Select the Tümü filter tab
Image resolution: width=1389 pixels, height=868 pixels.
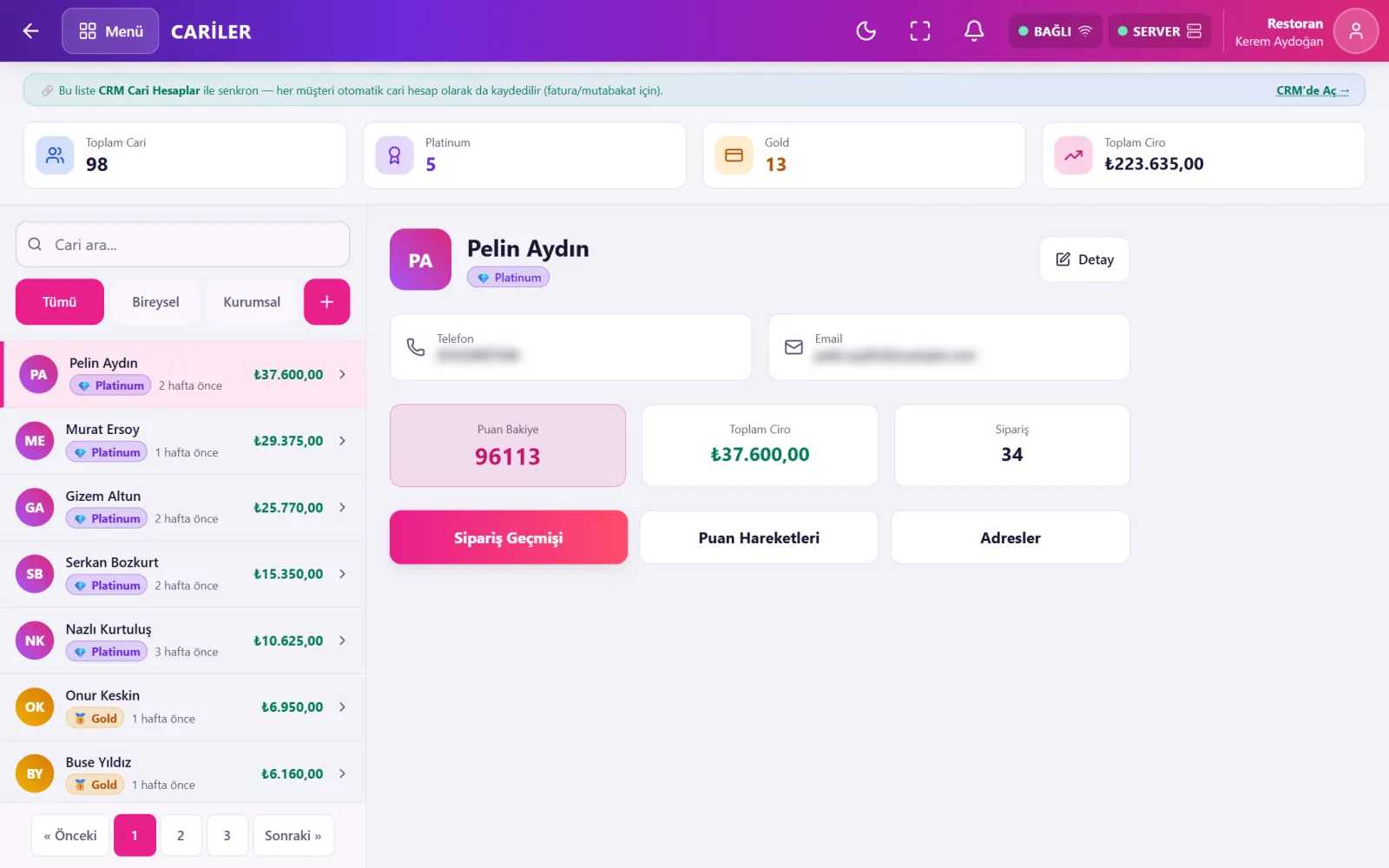coord(60,302)
